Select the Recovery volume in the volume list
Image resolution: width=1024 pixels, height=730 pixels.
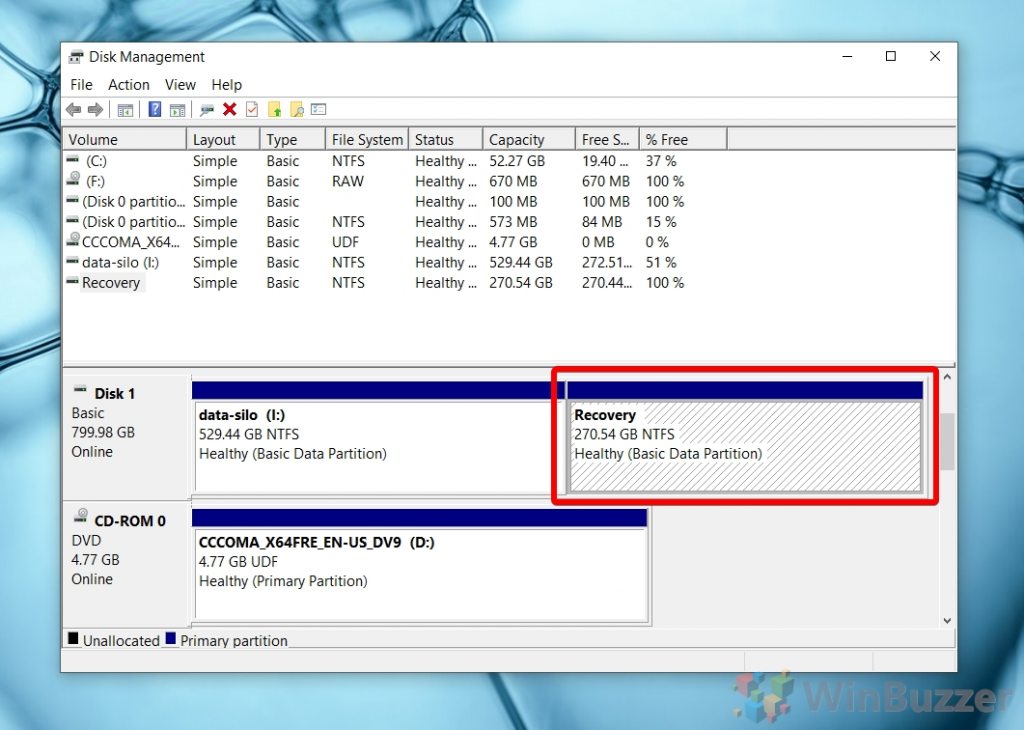coord(108,283)
